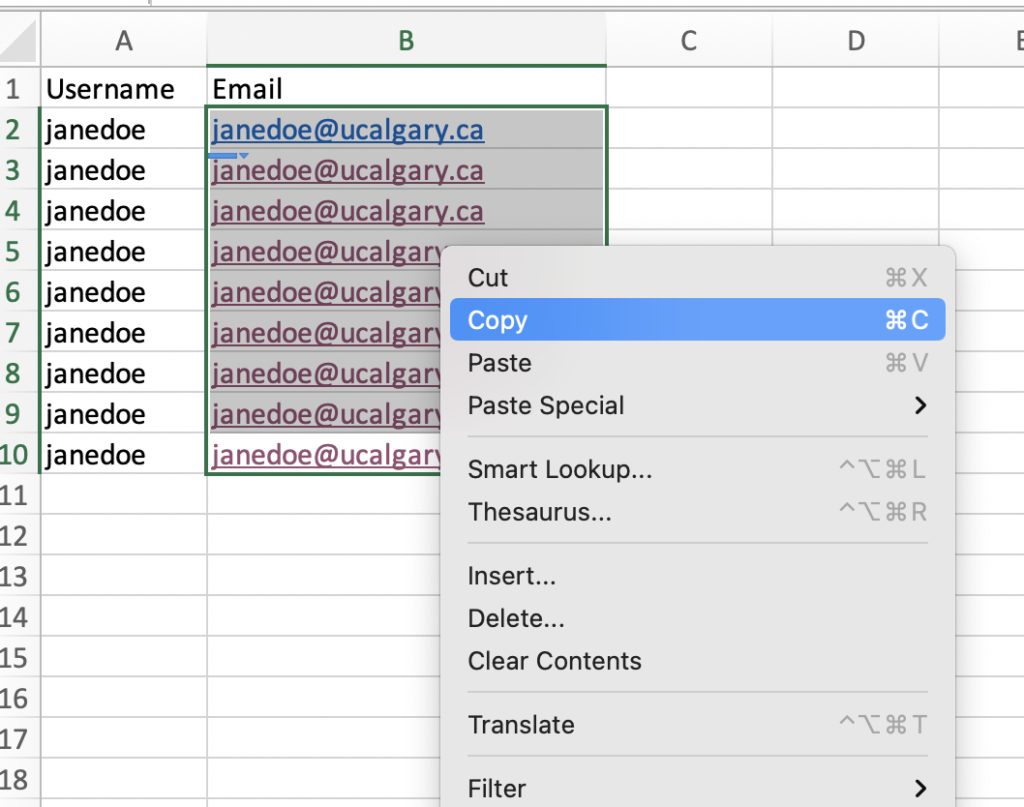Choose Insert… in the context menu
This screenshot has width=1024, height=807.
tap(697, 576)
